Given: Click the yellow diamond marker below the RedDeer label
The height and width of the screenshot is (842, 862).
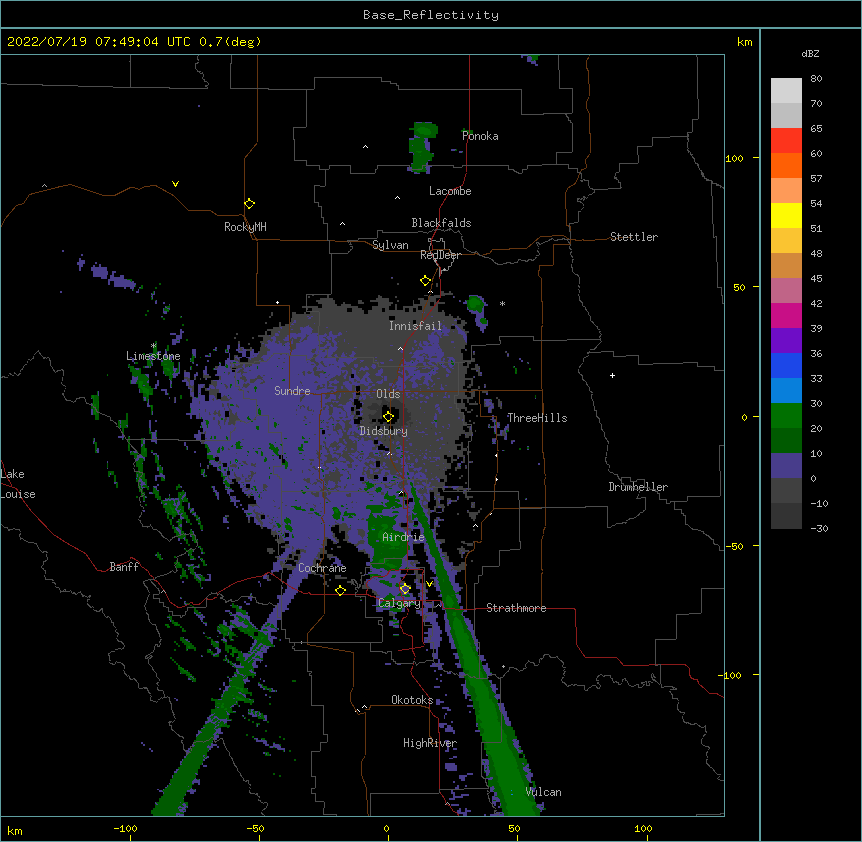Looking at the screenshot, I should [425, 281].
